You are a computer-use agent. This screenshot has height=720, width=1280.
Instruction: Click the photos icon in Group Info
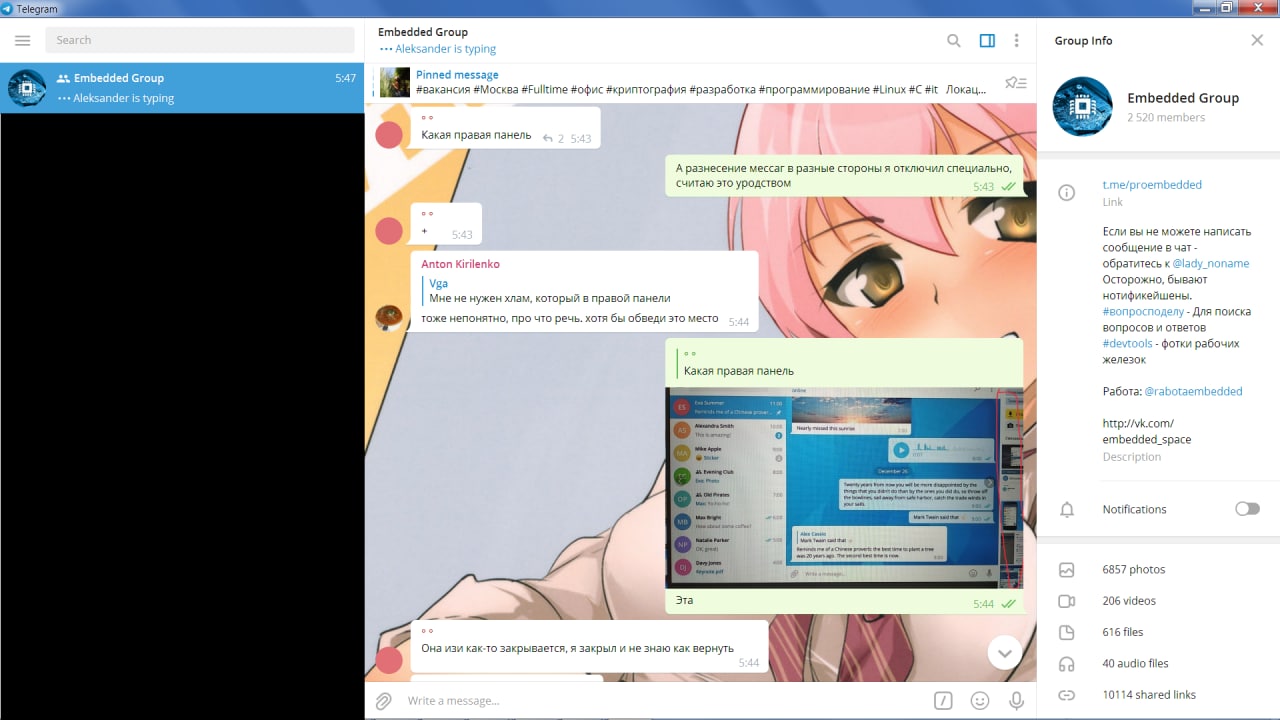(1067, 570)
